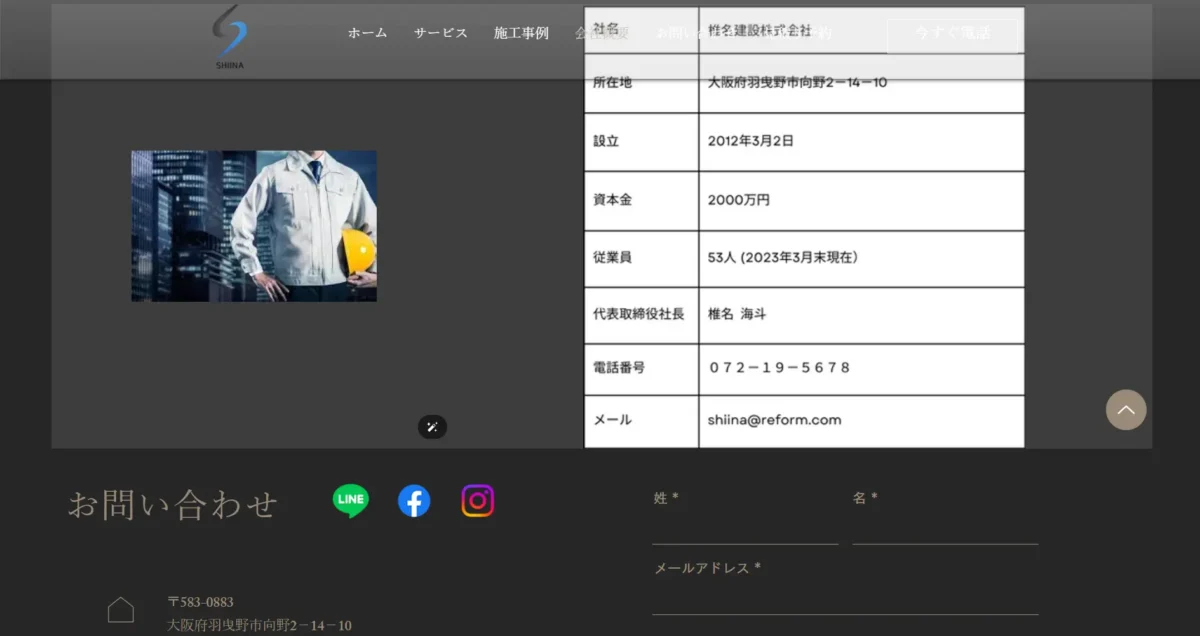Click the email shiina@reform.com in the table

[x=775, y=420]
